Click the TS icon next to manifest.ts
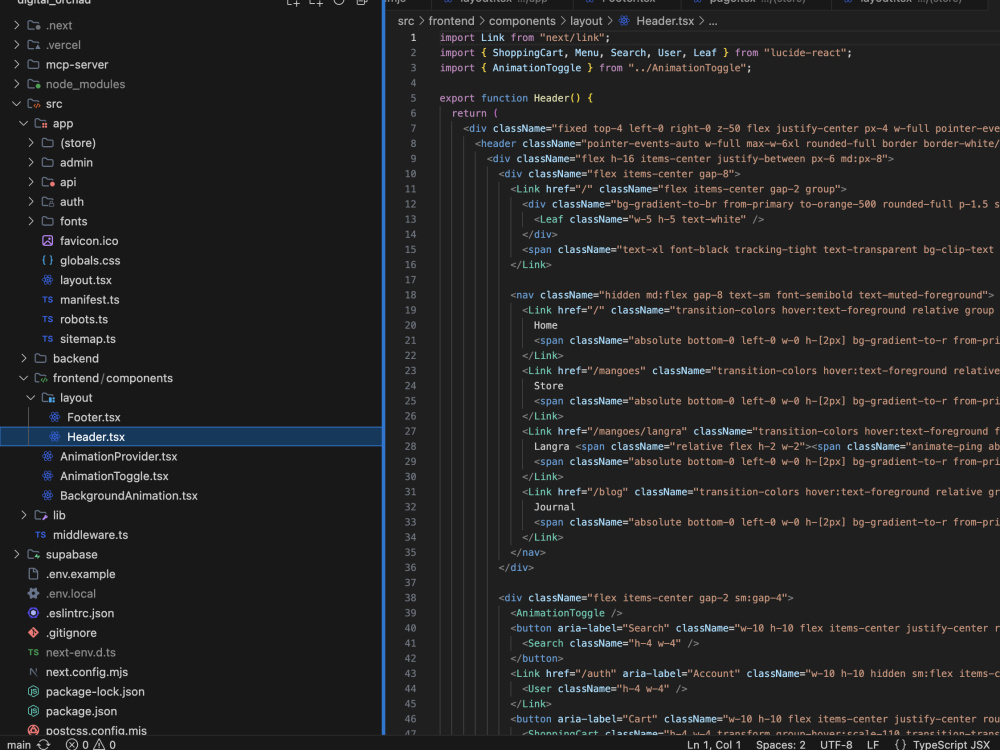1000x750 pixels. (47, 300)
